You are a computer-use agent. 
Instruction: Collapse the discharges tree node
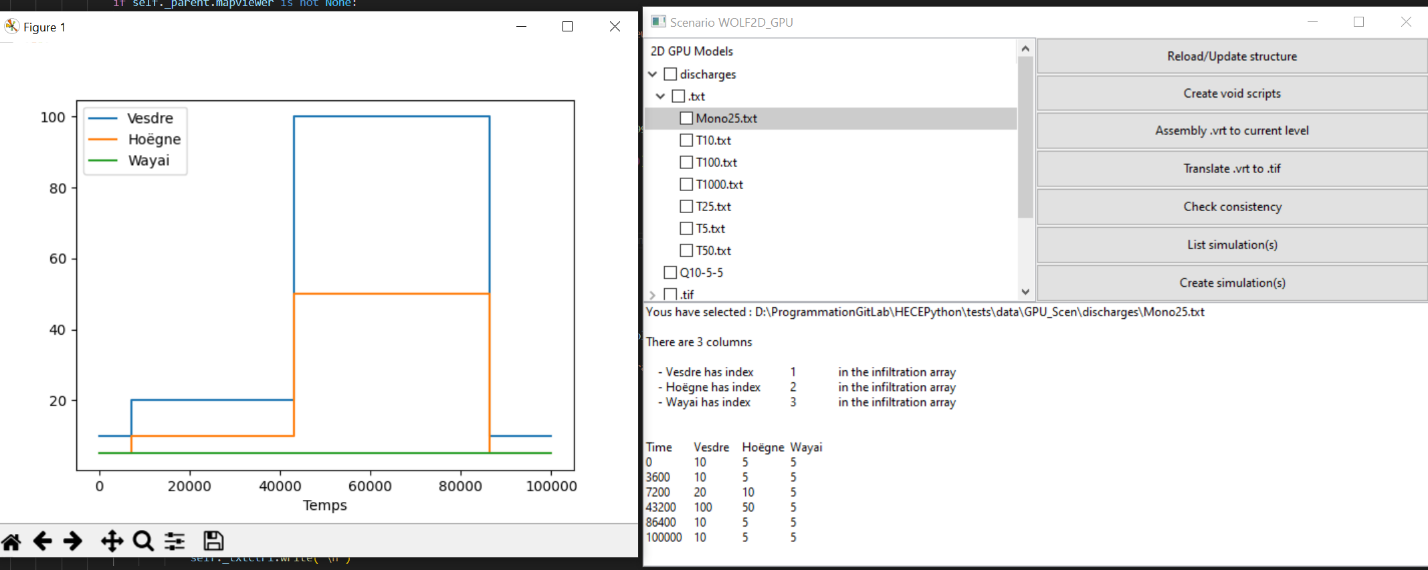[x=653, y=74]
